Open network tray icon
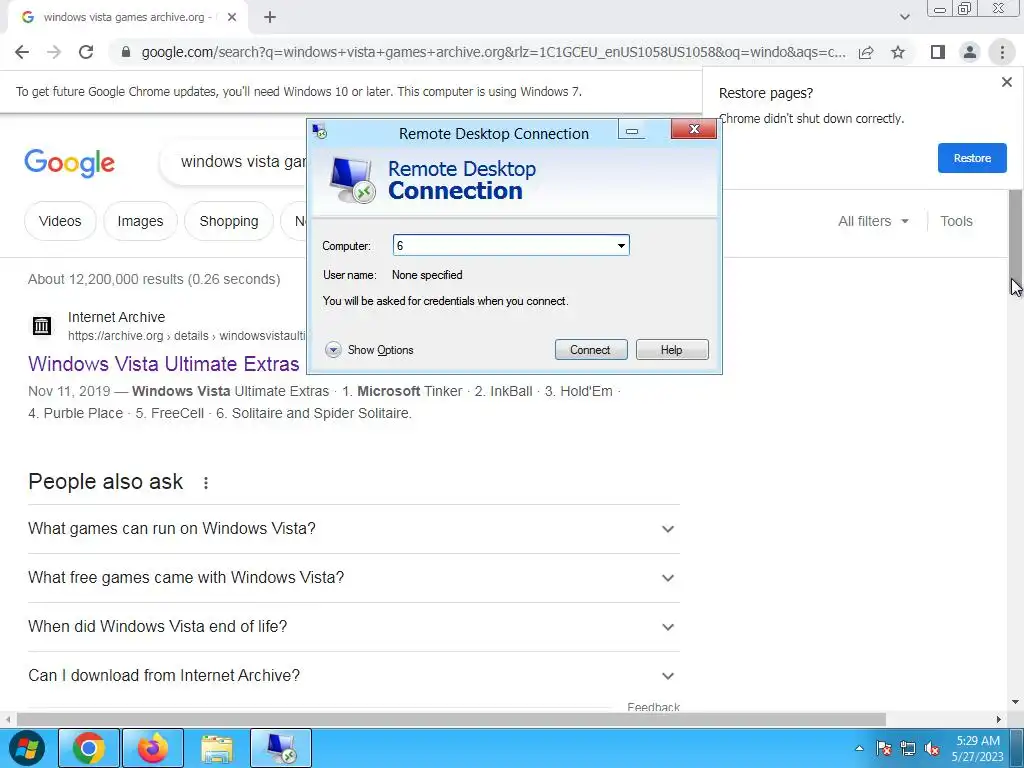 (x=908, y=748)
